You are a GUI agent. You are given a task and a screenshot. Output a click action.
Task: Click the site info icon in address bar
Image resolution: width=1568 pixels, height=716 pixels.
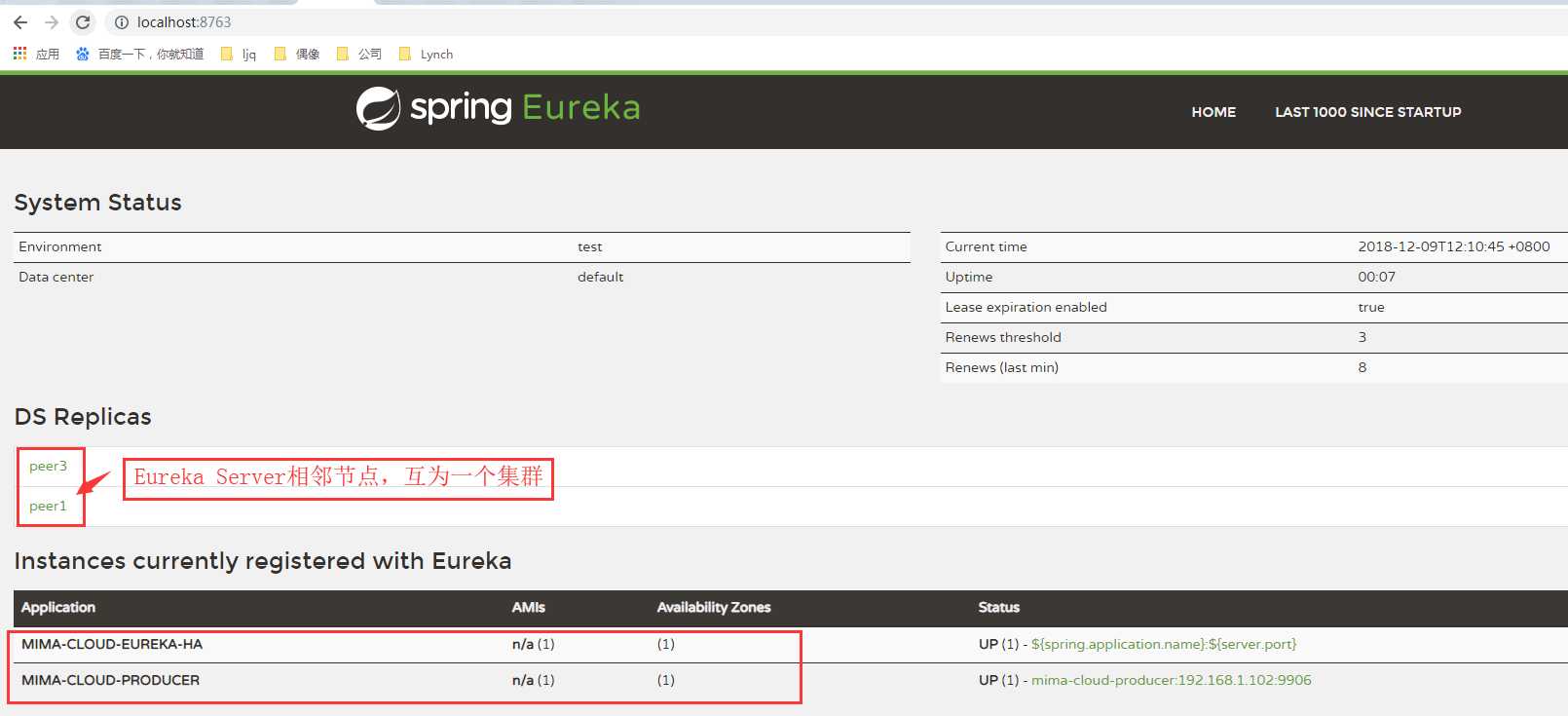(122, 22)
